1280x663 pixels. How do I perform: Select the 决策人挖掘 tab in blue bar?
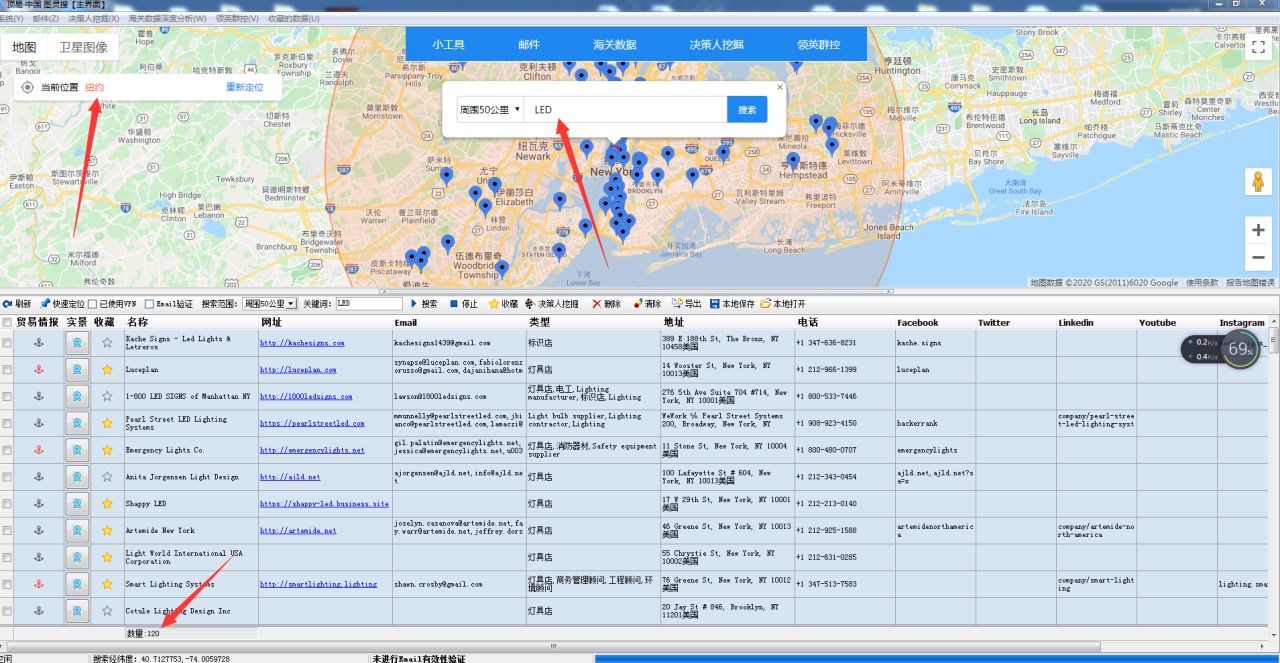[x=716, y=45]
